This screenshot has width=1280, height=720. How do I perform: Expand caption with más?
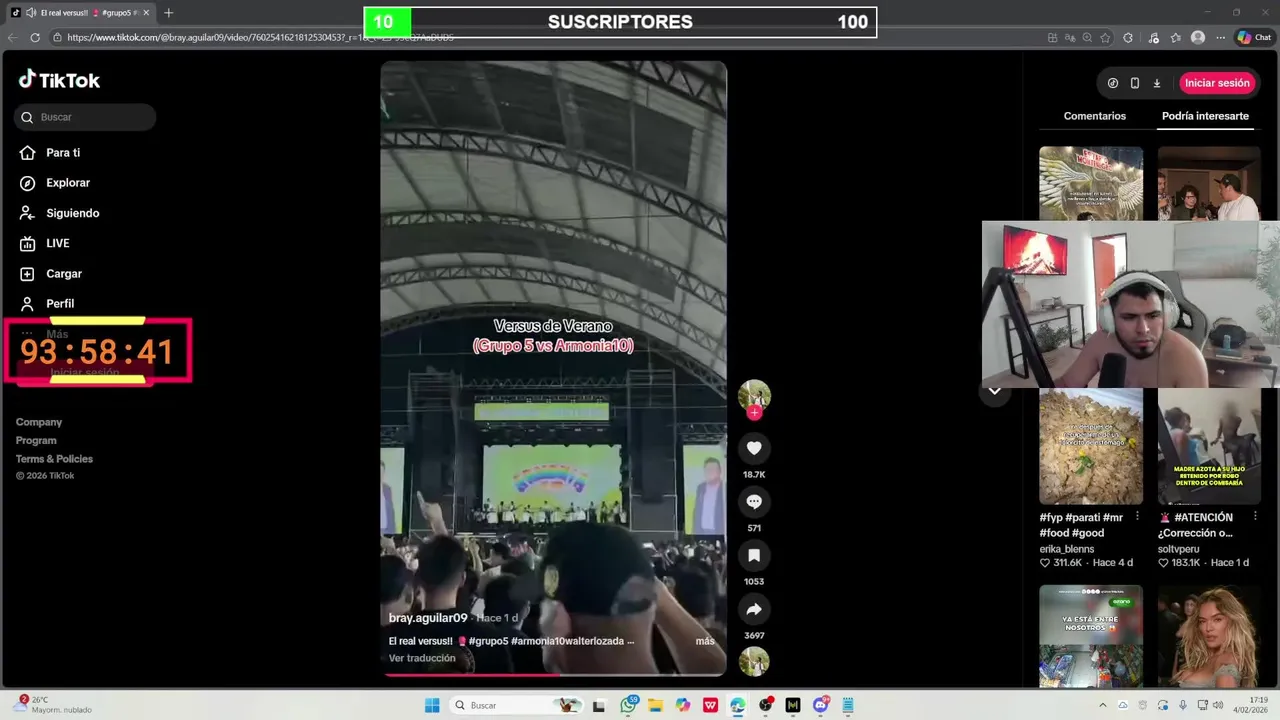click(x=705, y=641)
